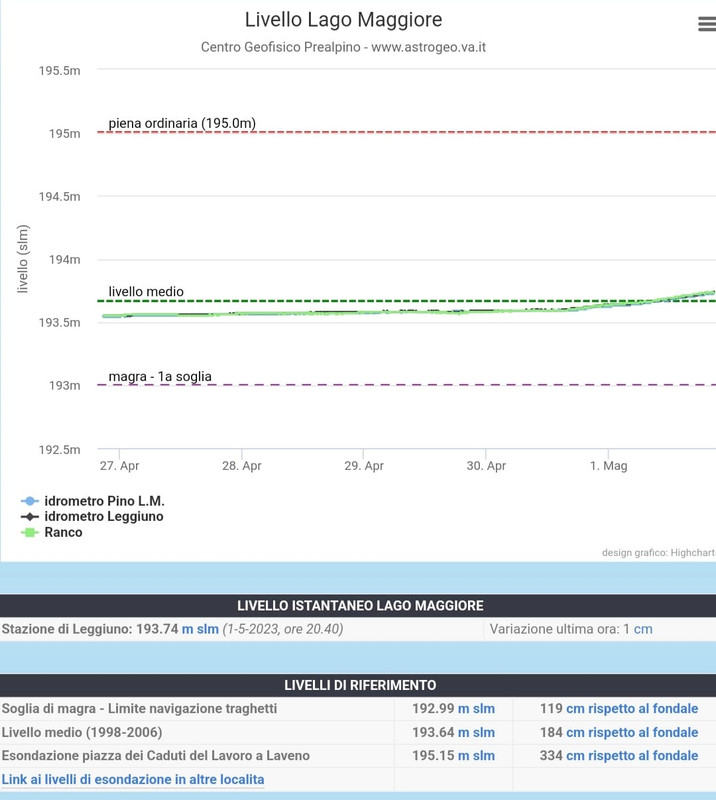This screenshot has height=800, width=716.
Task: Click the blue Pino L.M. legend marker
Action: (30, 501)
